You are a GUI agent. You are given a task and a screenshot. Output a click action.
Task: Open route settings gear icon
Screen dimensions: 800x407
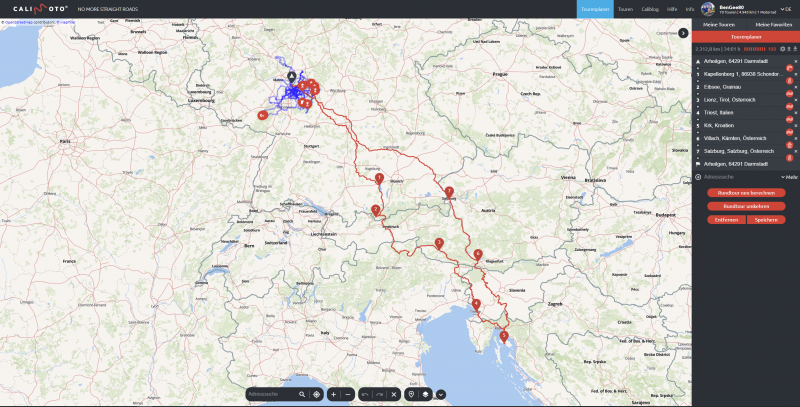point(782,48)
